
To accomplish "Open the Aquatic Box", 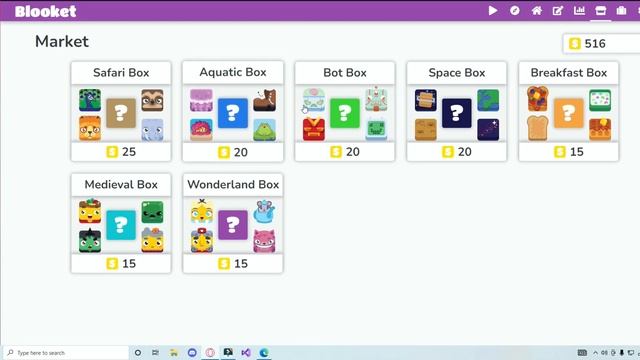I will [233, 111].
